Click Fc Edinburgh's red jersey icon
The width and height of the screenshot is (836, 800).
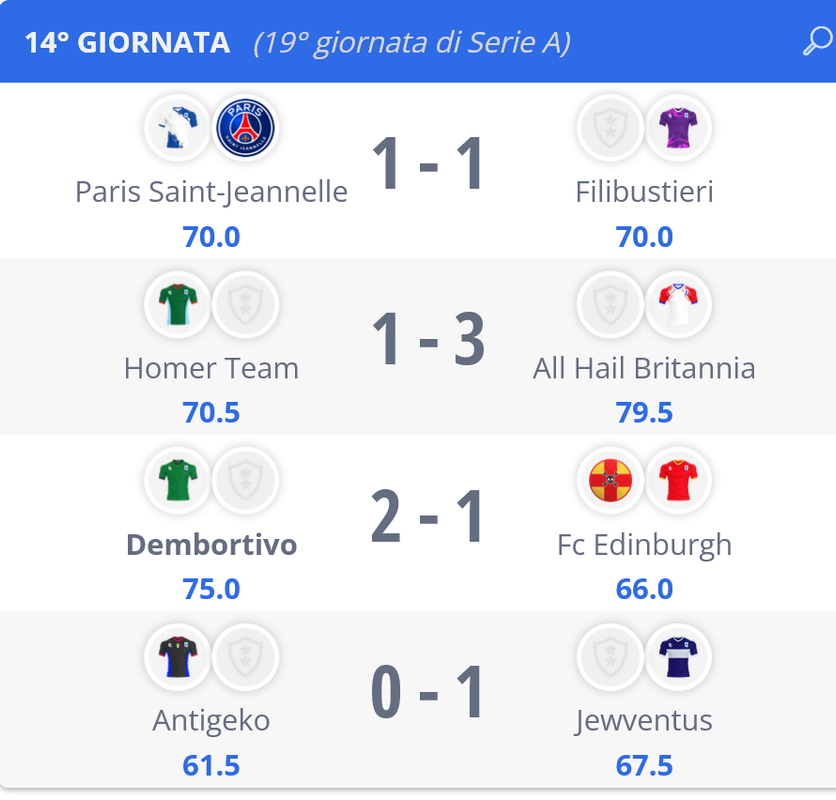point(678,481)
